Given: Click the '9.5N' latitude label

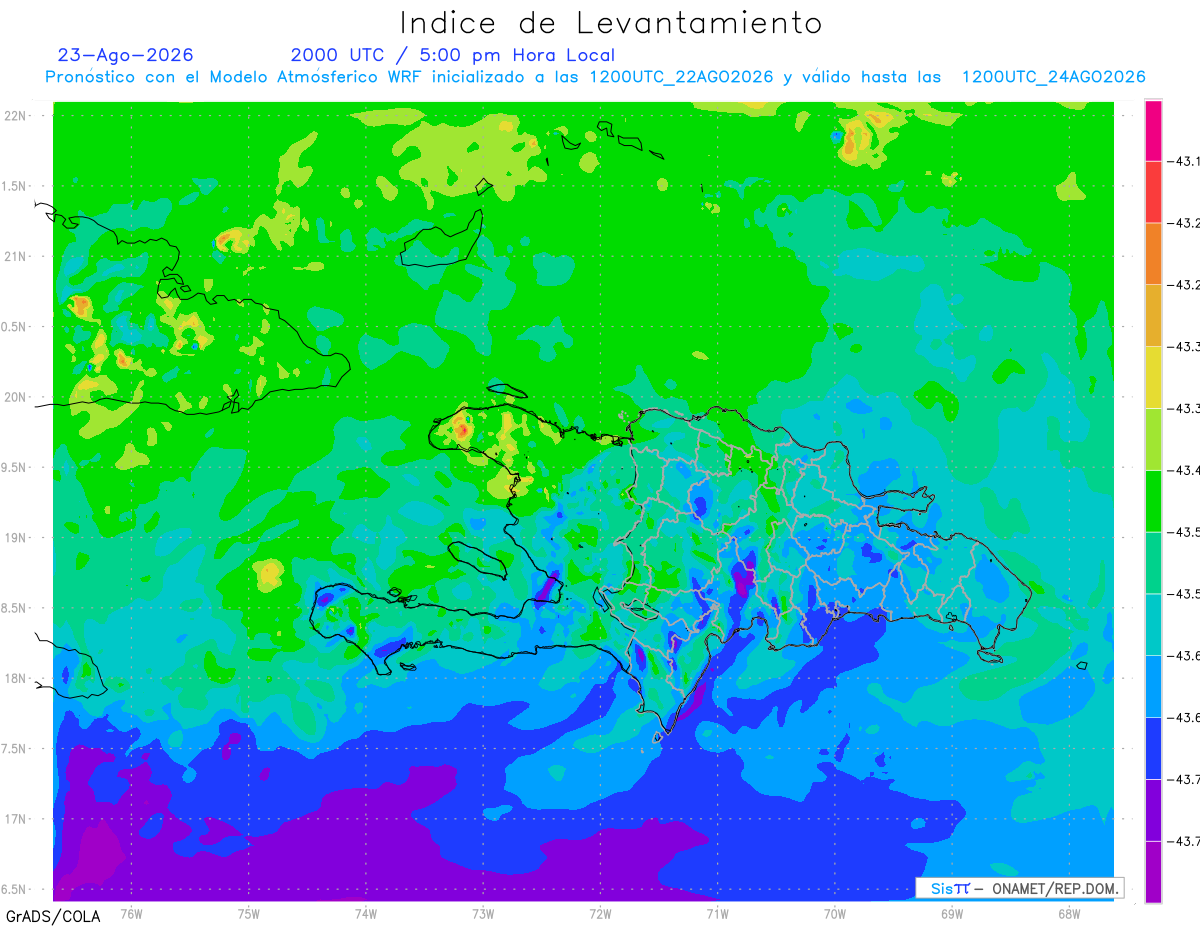Looking at the screenshot, I should pyautogui.click(x=13, y=467).
